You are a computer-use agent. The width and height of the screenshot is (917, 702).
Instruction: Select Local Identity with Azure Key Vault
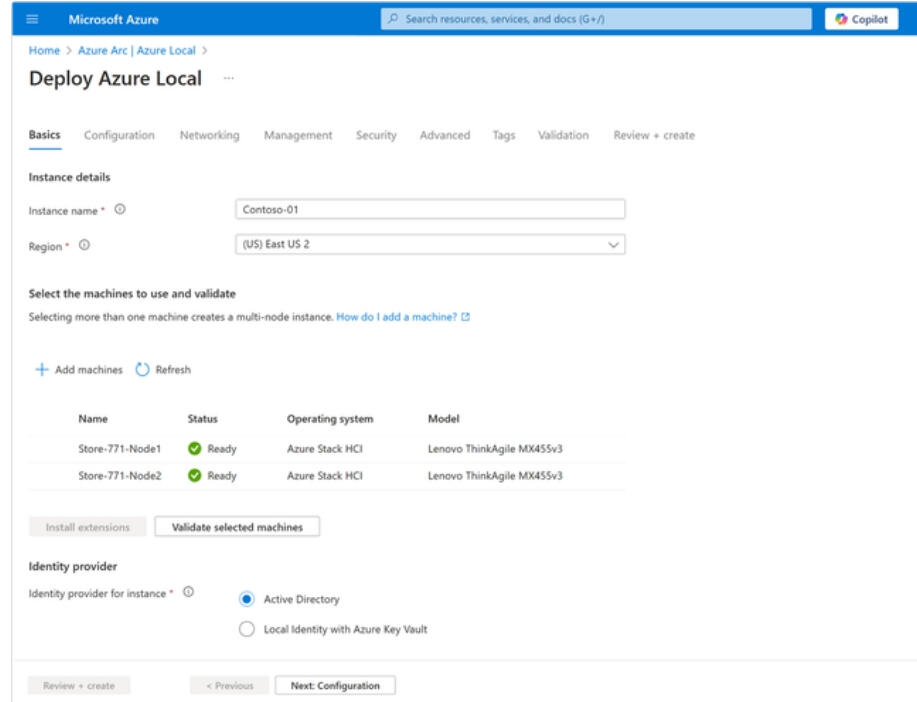click(x=247, y=629)
